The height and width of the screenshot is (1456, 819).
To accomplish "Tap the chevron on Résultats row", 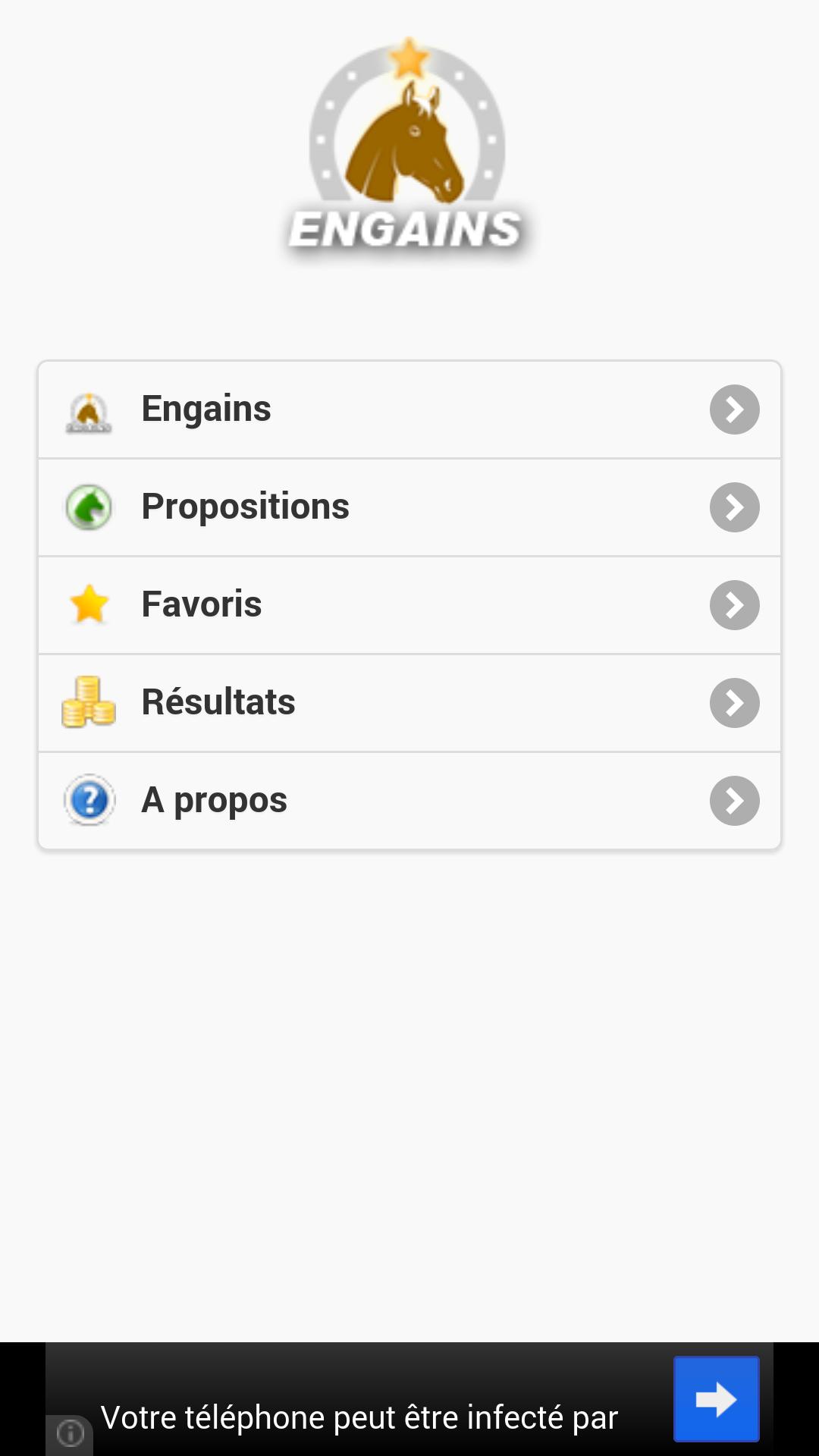I will point(734,703).
